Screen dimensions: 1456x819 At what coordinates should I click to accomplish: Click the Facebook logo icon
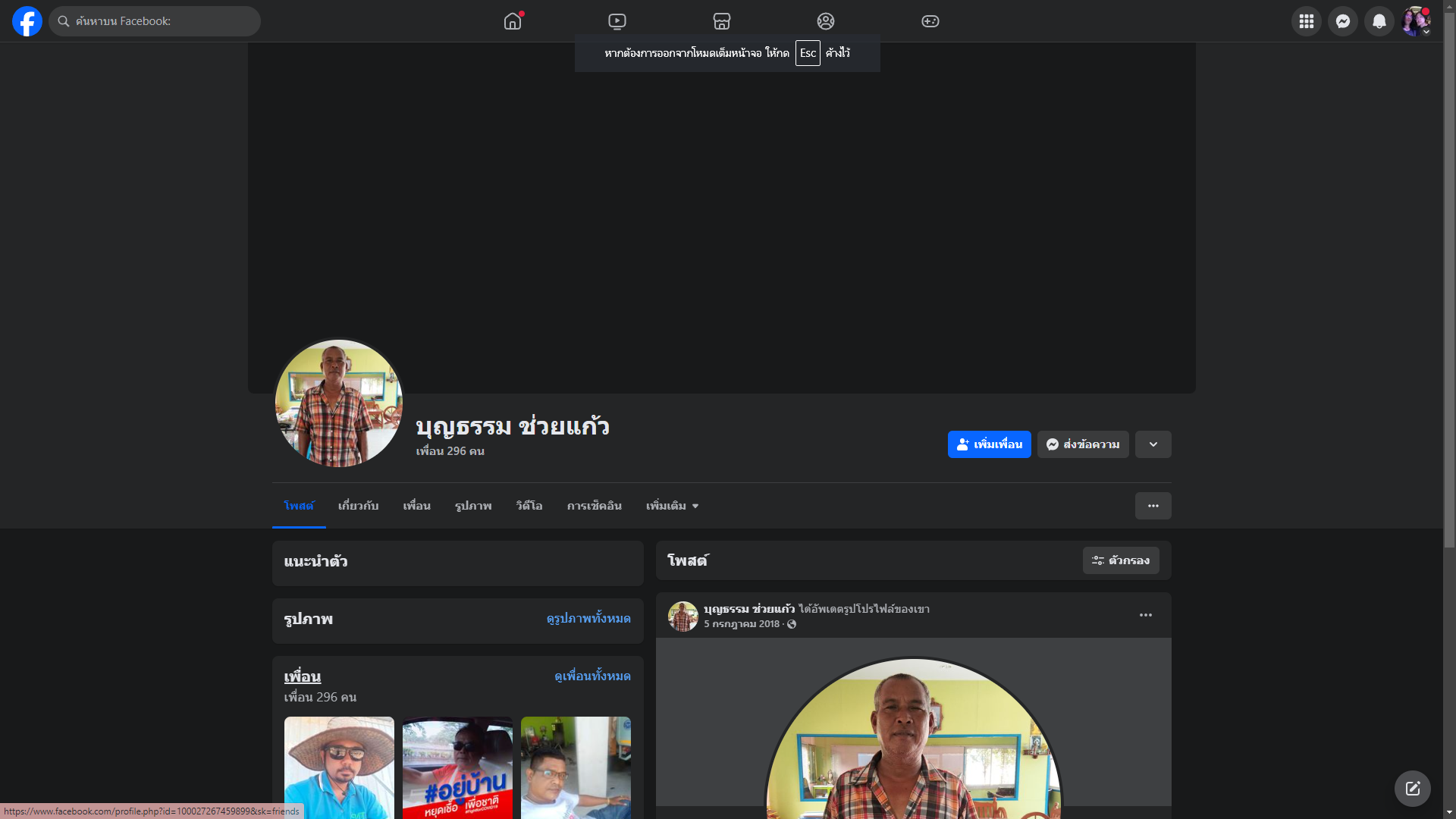(x=27, y=21)
